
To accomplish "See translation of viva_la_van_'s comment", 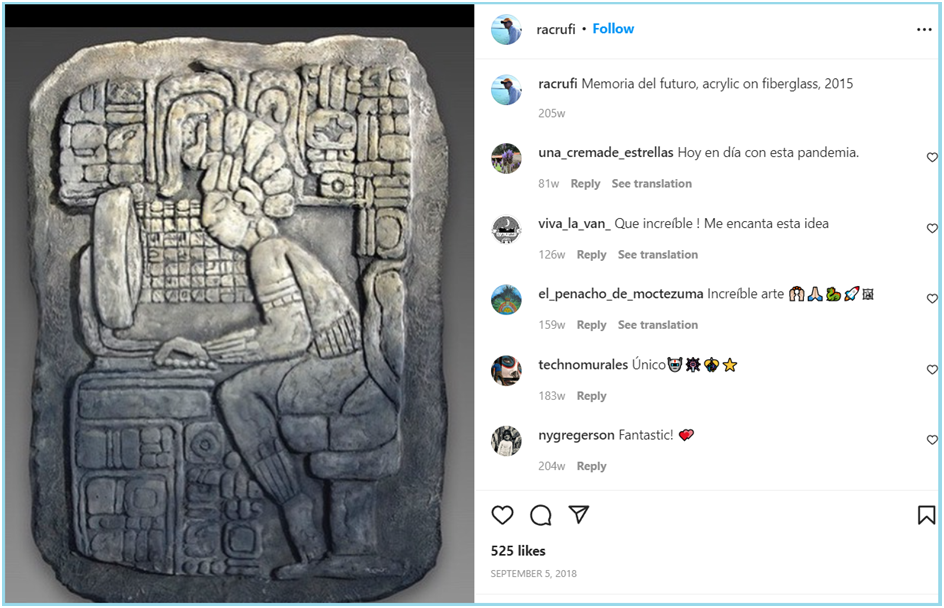I will pos(657,255).
